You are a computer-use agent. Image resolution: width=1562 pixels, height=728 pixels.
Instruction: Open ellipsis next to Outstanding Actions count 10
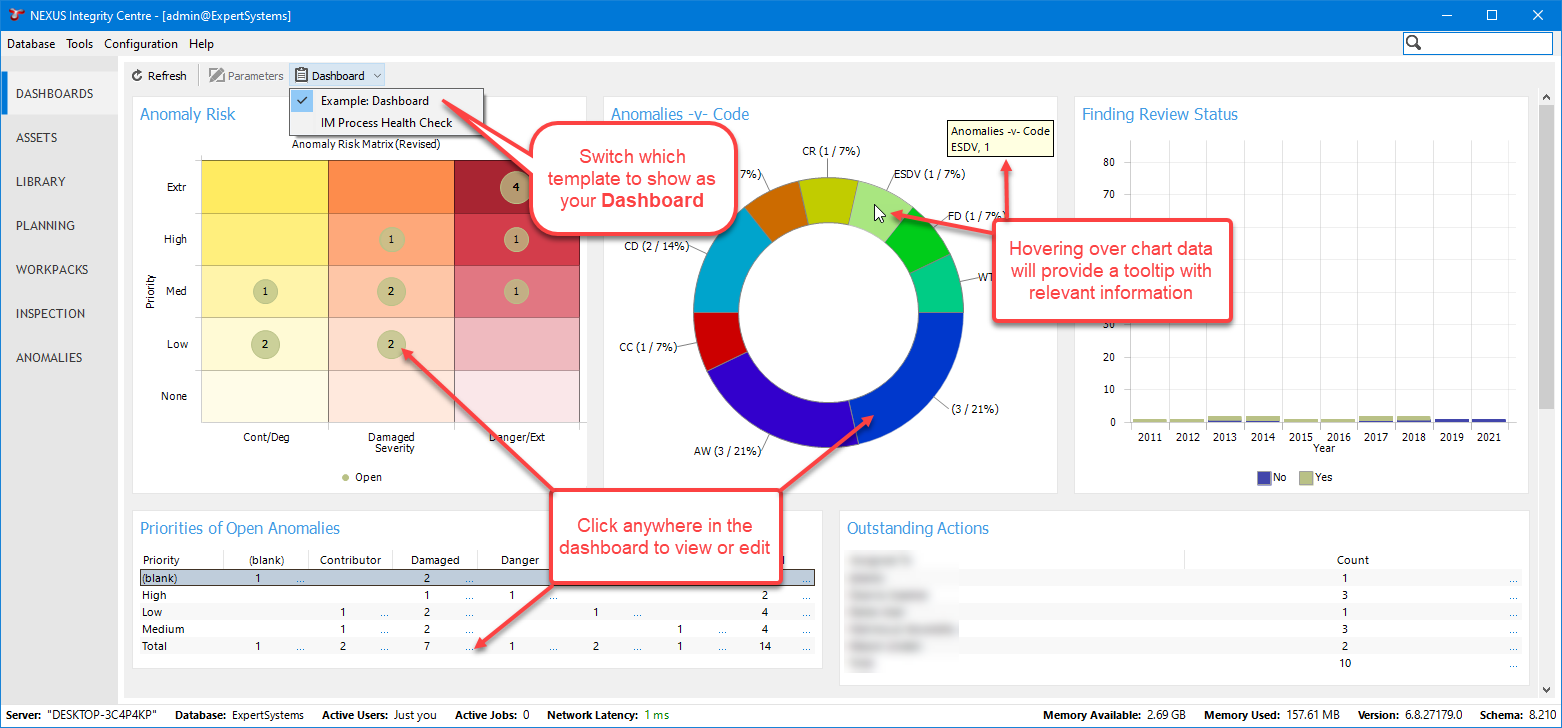(x=1512, y=664)
